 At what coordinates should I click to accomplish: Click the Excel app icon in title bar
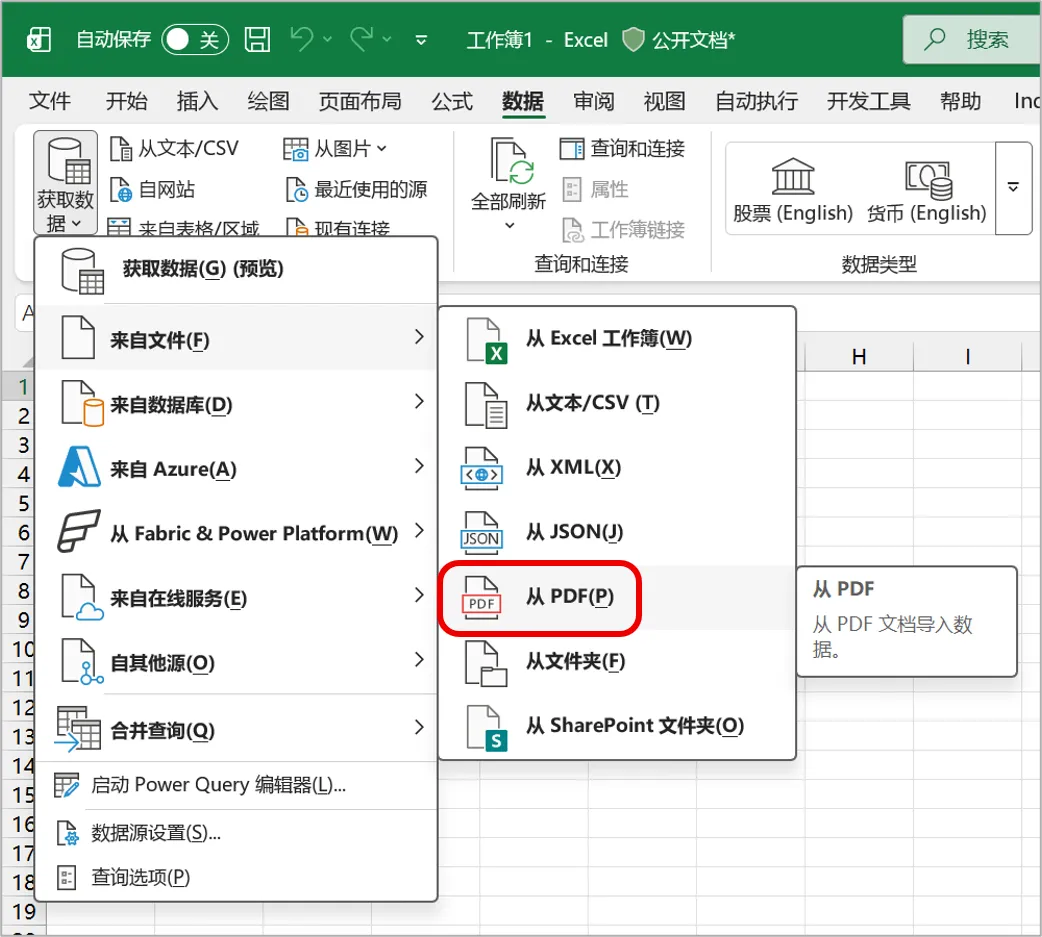click(x=39, y=39)
